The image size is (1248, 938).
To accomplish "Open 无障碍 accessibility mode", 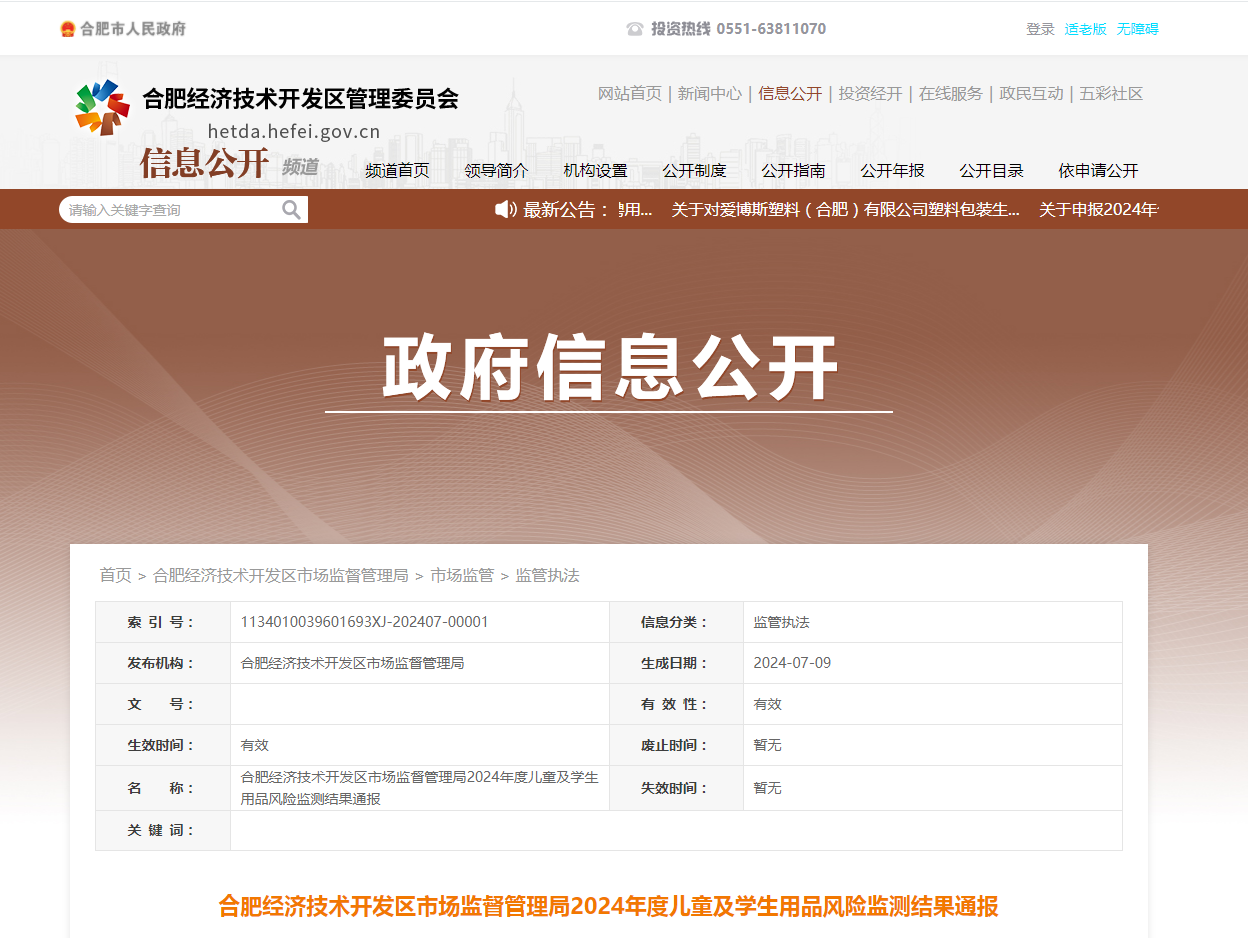I will tap(1137, 29).
